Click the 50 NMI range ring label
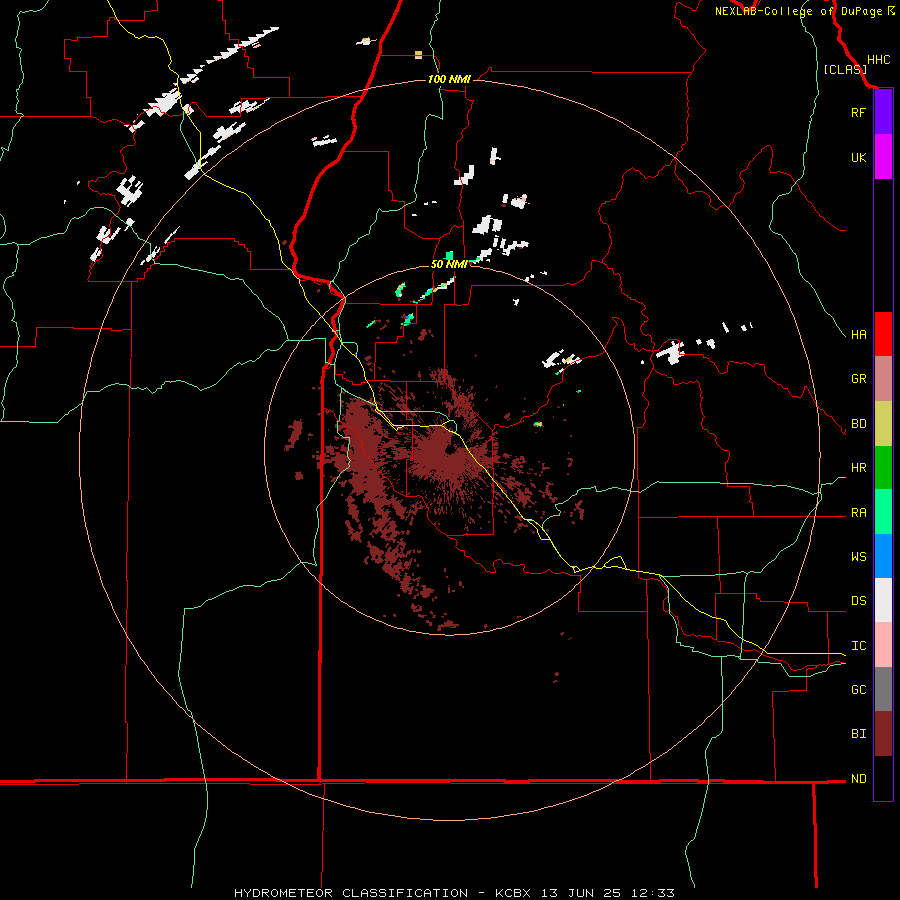This screenshot has height=900, width=900. pyautogui.click(x=449, y=264)
